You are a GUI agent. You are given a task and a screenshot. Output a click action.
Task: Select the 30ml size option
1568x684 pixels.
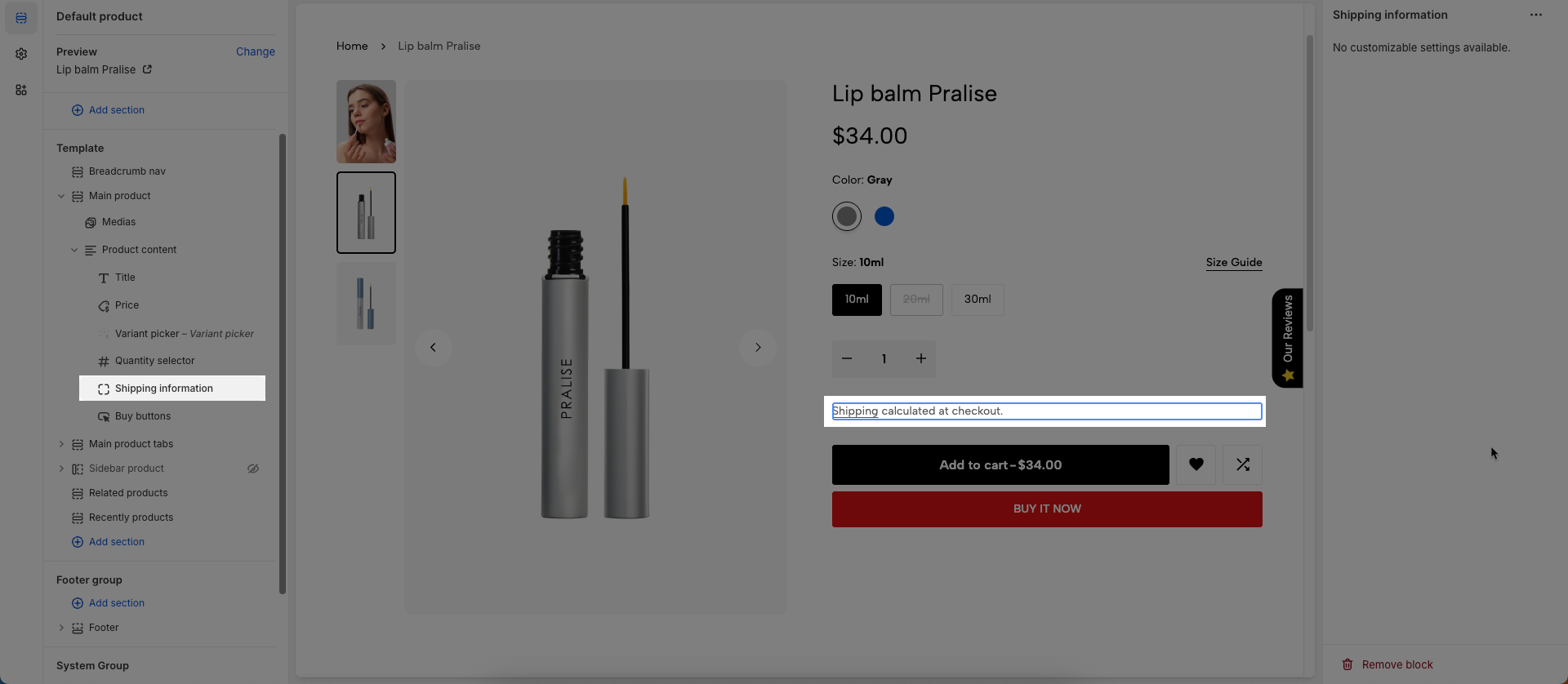pyautogui.click(x=978, y=300)
